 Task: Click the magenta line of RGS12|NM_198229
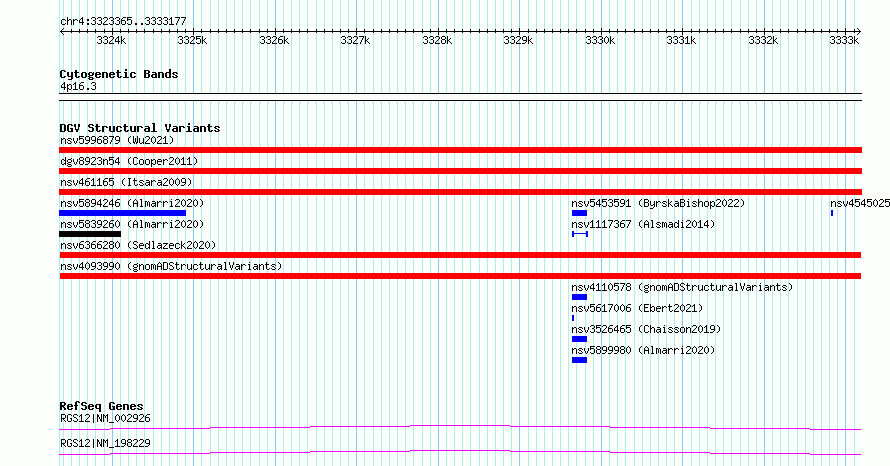click(x=460, y=452)
